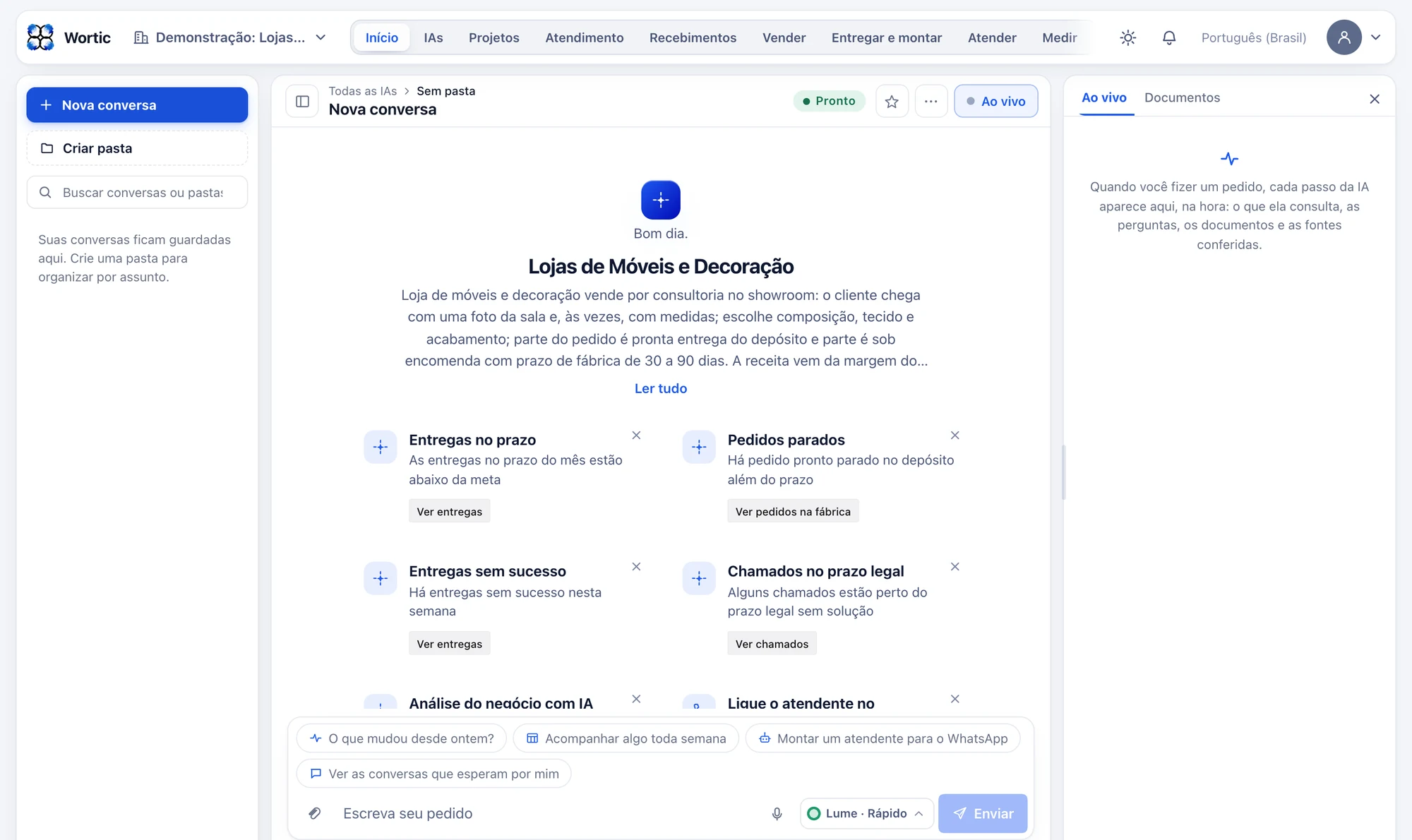
Task: Dismiss the Entregas no prazo card
Action: [x=636, y=436]
